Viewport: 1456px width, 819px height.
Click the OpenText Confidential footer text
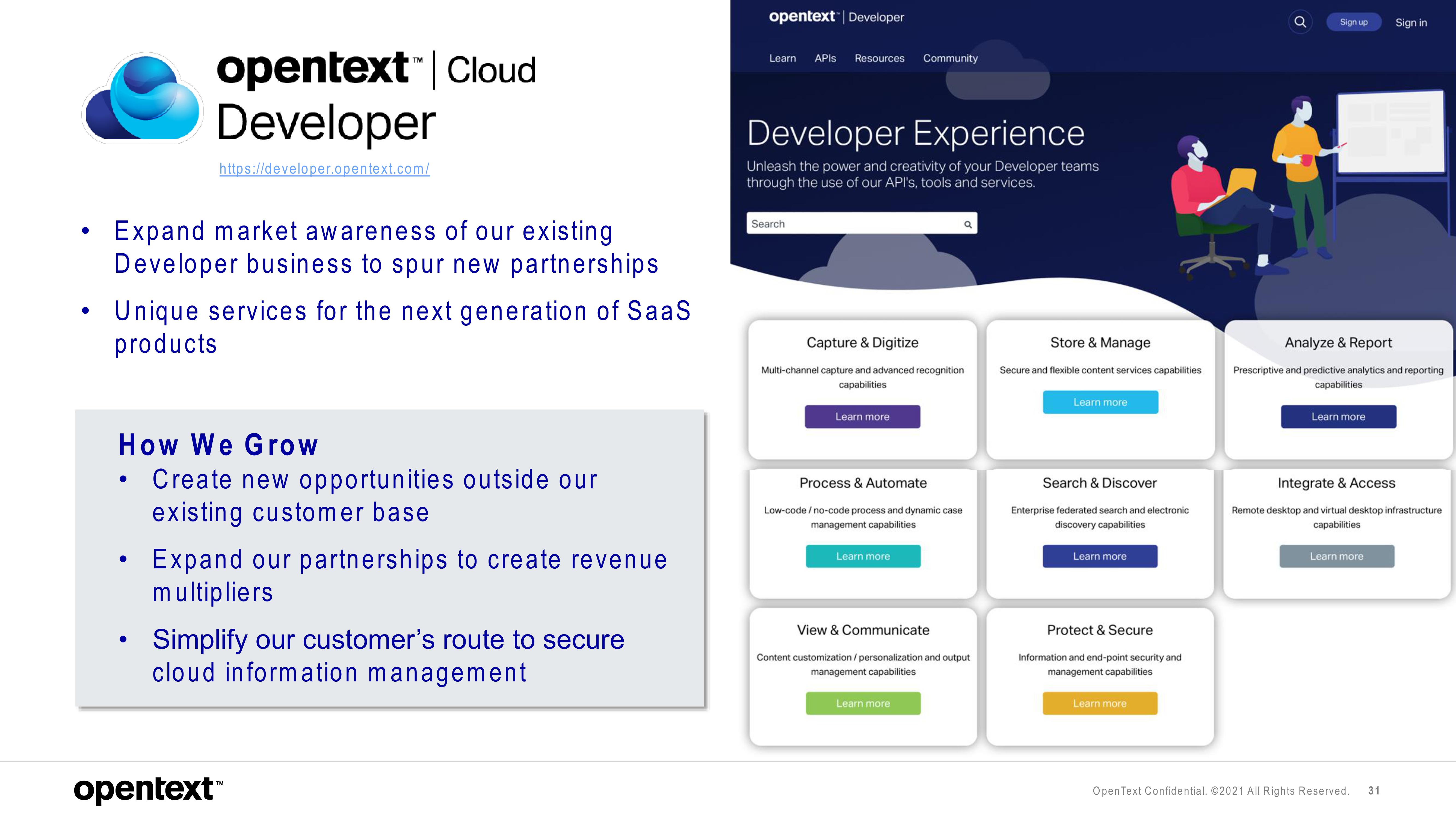point(1221,791)
